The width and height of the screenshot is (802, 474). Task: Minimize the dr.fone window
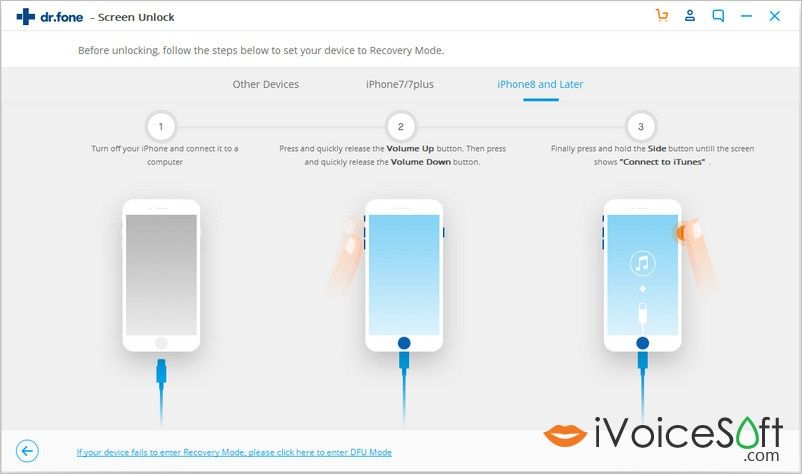point(746,16)
